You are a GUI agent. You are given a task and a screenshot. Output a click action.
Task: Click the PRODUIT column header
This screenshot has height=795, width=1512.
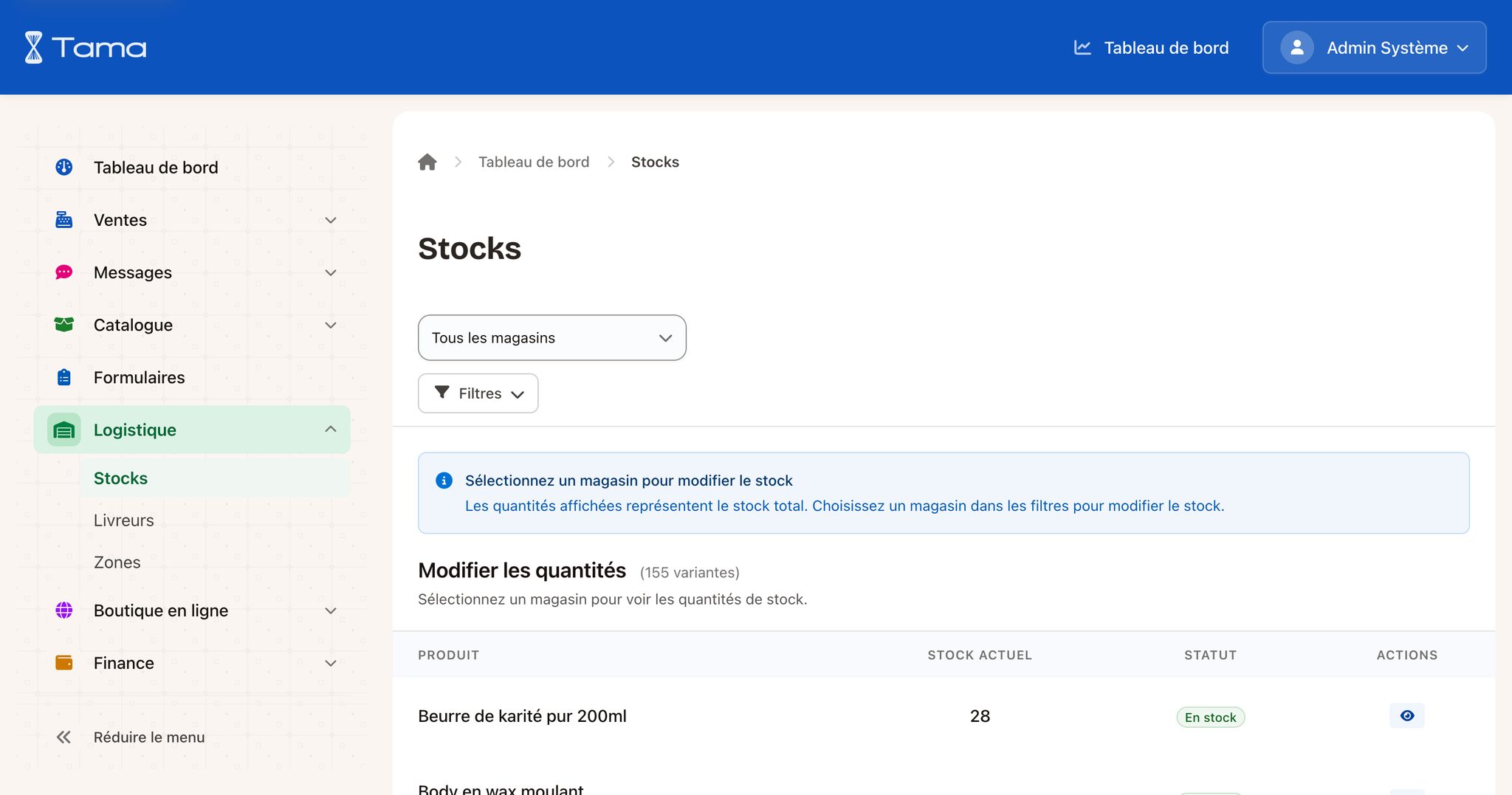(x=448, y=655)
